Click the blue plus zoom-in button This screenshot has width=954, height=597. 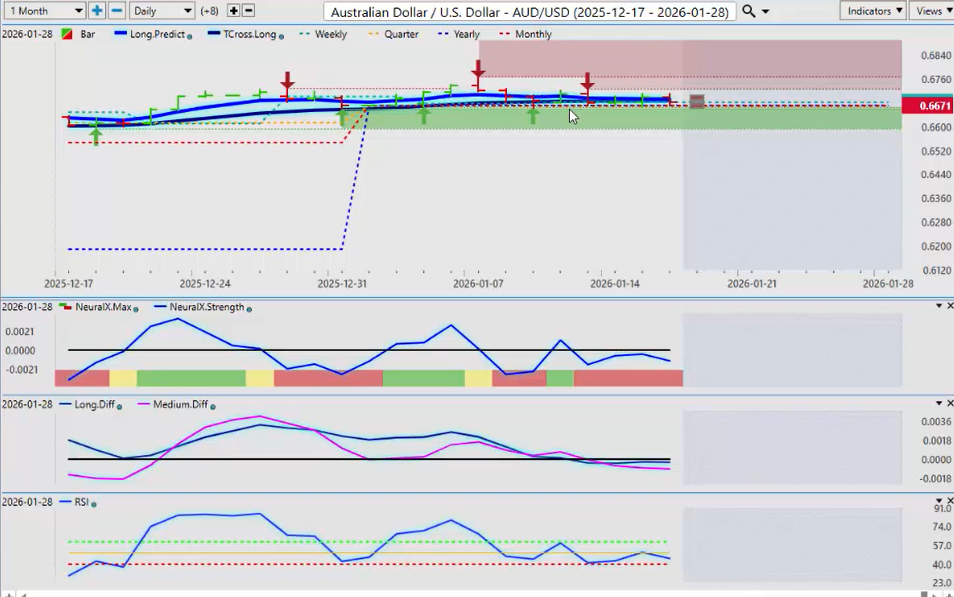(x=97, y=10)
